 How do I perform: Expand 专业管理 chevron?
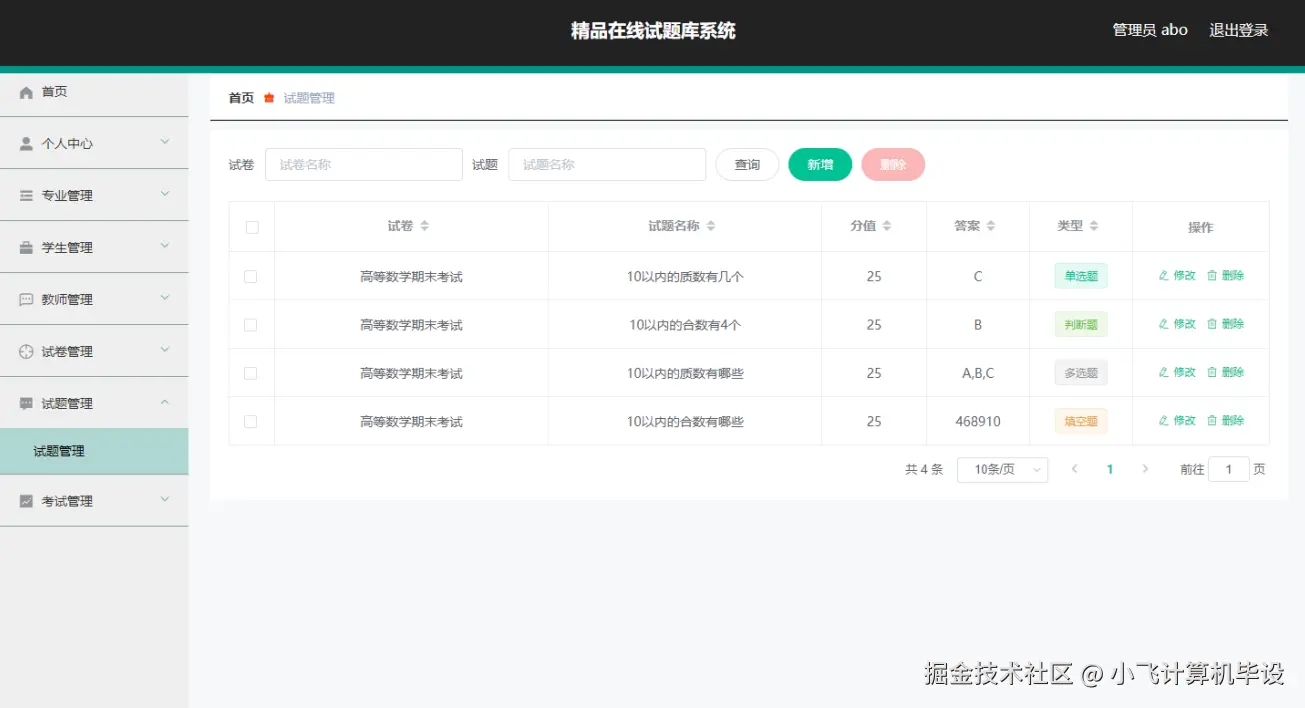click(x=165, y=194)
